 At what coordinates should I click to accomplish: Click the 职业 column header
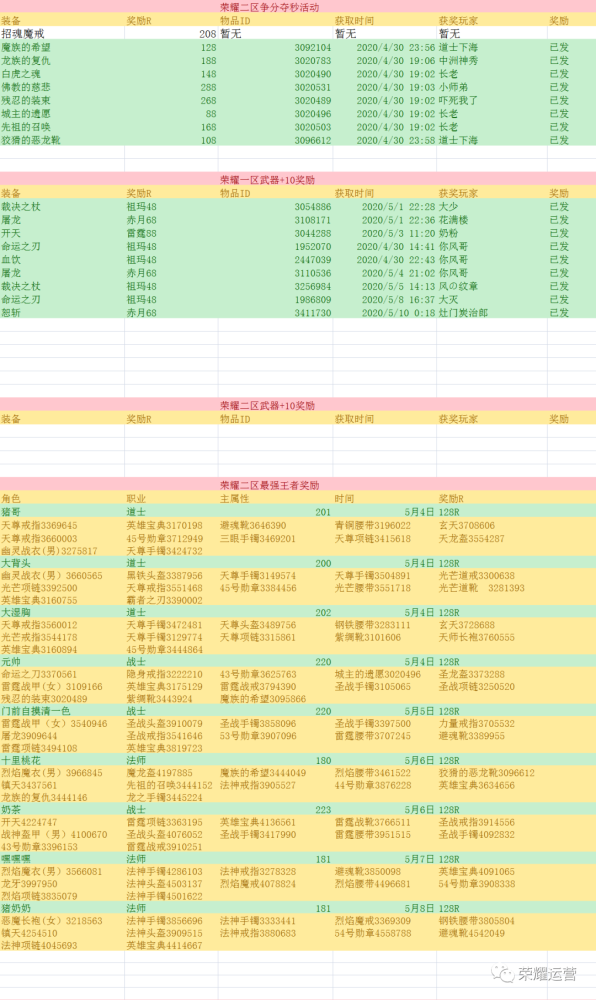(x=136, y=499)
